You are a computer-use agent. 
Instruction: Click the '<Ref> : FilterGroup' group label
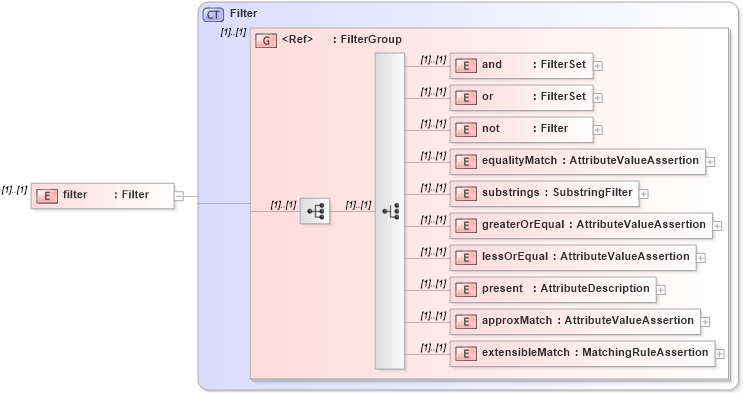pyautogui.click(x=342, y=39)
